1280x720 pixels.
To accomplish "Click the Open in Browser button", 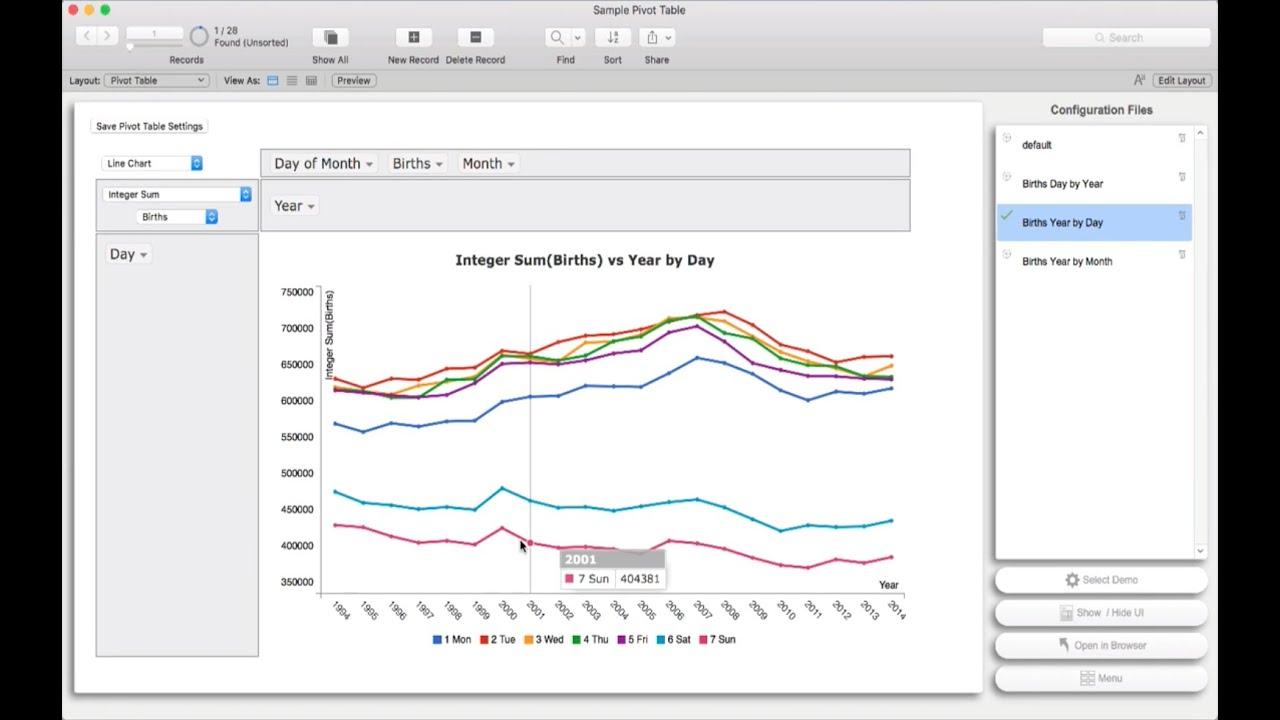I will coord(1101,646).
